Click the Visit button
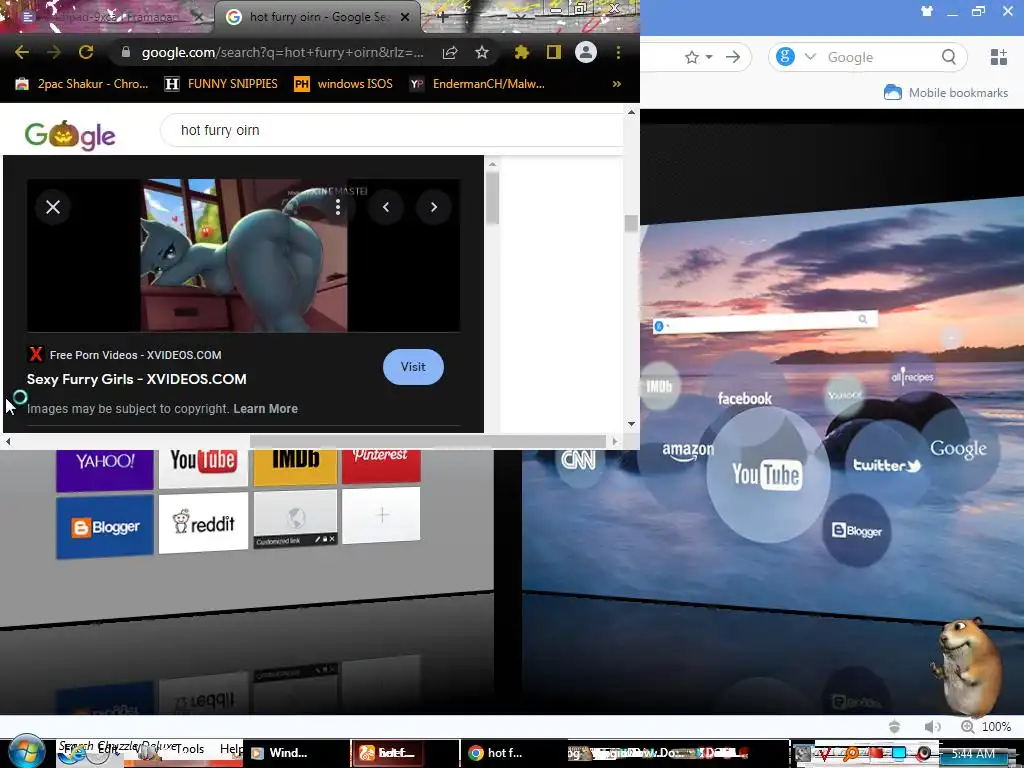 [413, 367]
